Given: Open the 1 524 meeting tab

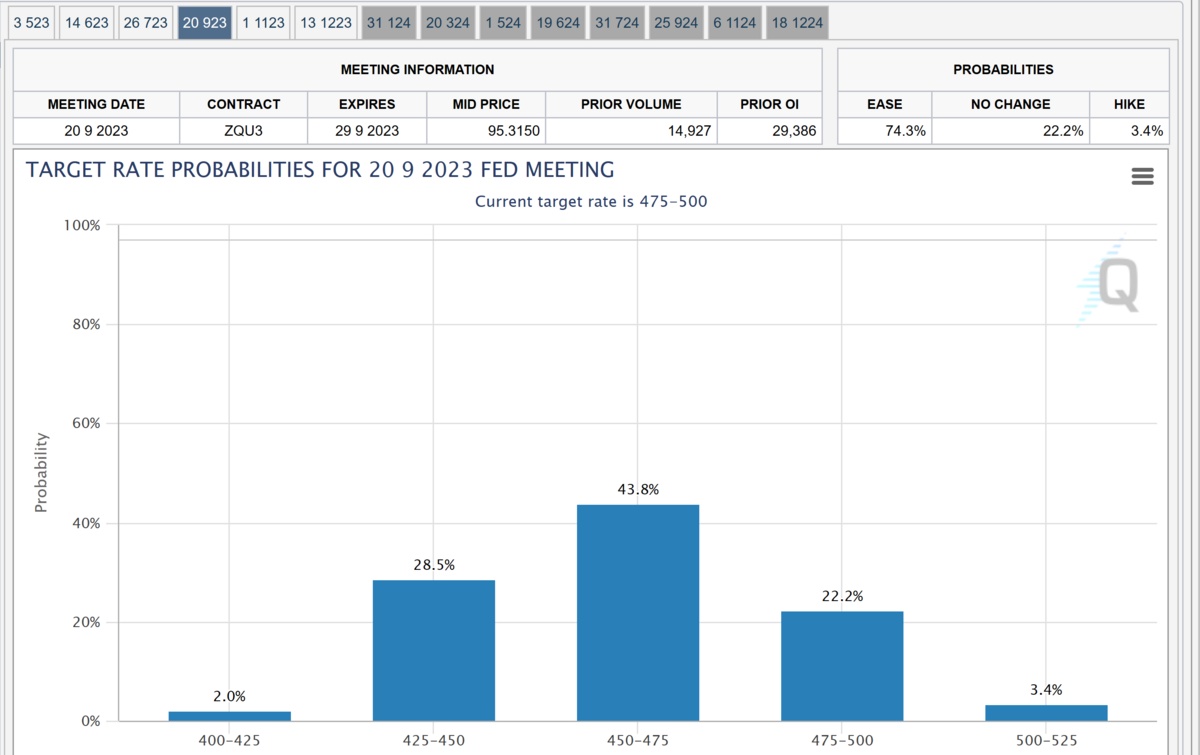Looking at the screenshot, I should tap(503, 22).
